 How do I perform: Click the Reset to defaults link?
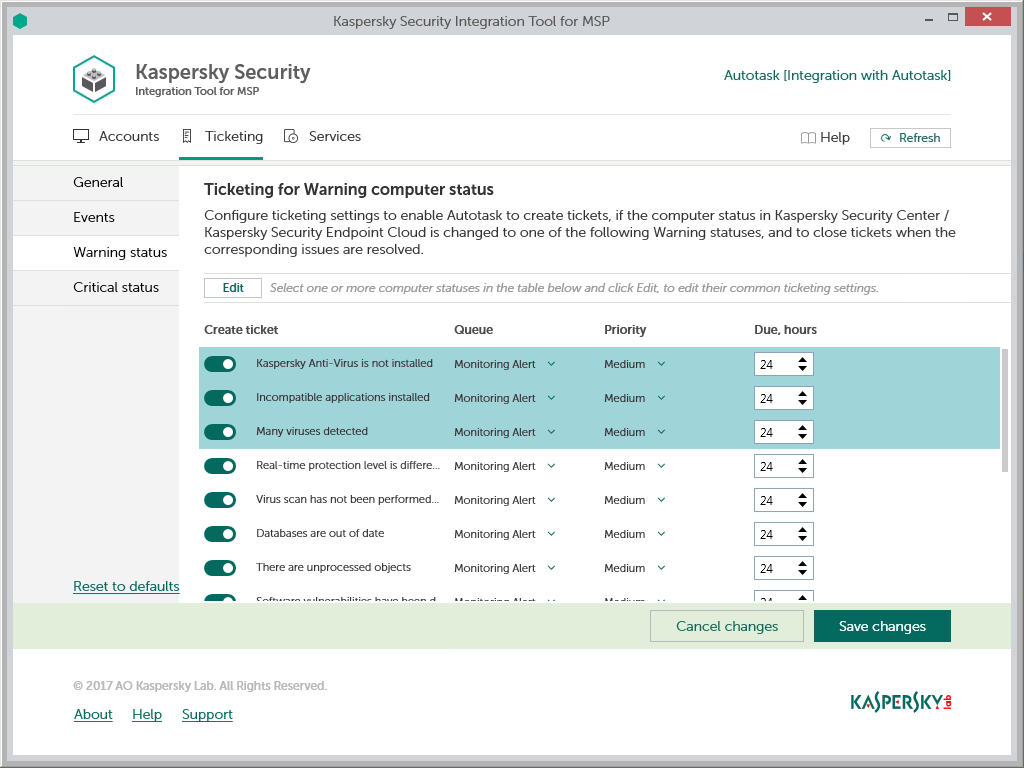click(126, 587)
